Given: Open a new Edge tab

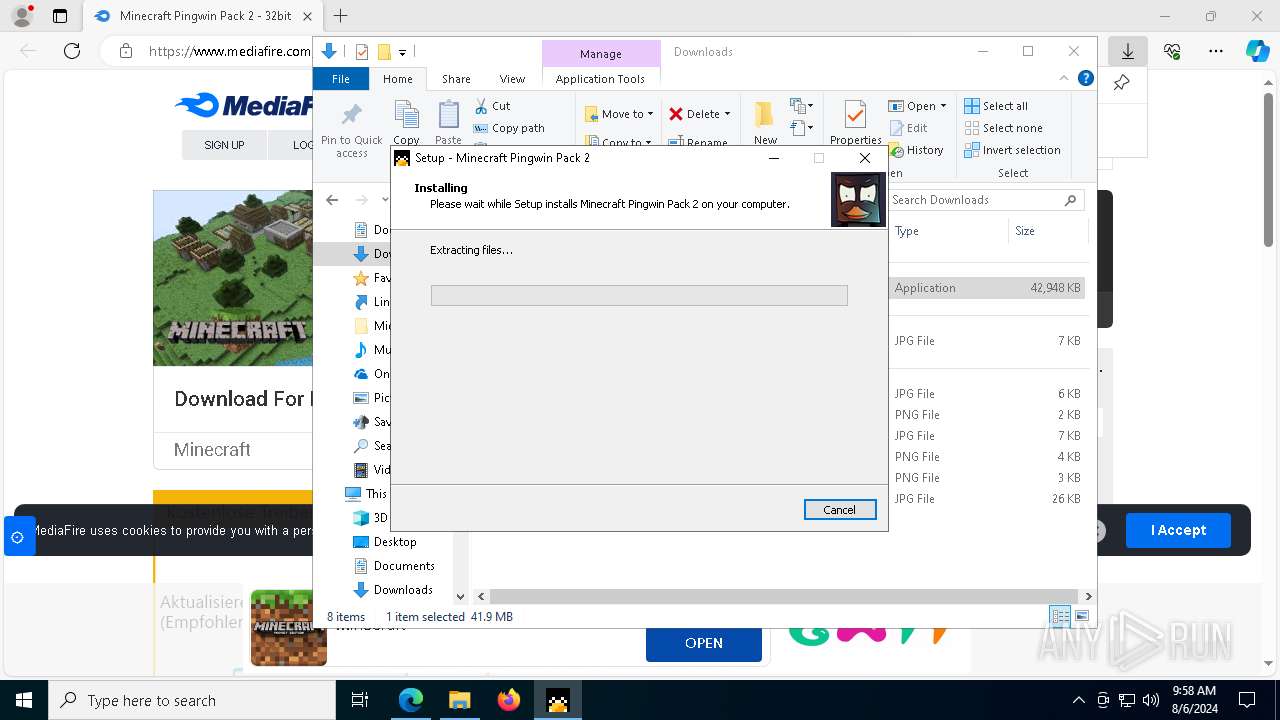Looking at the screenshot, I should coord(341,16).
